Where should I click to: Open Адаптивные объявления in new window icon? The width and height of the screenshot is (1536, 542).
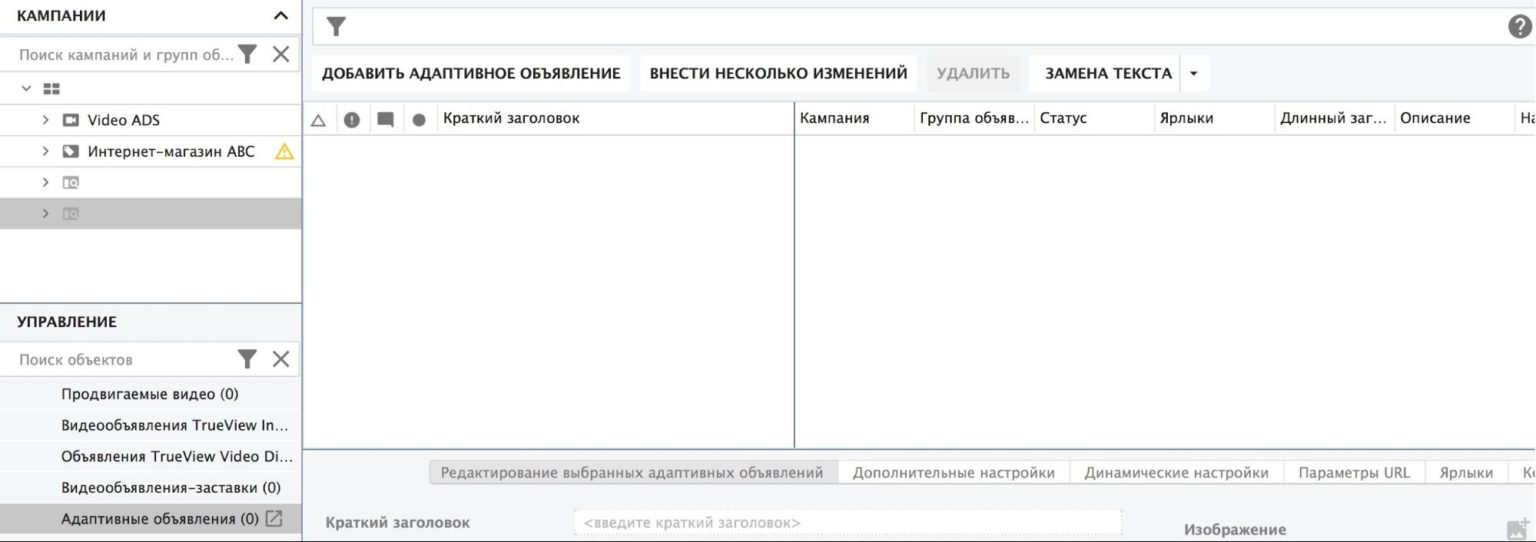(273, 519)
